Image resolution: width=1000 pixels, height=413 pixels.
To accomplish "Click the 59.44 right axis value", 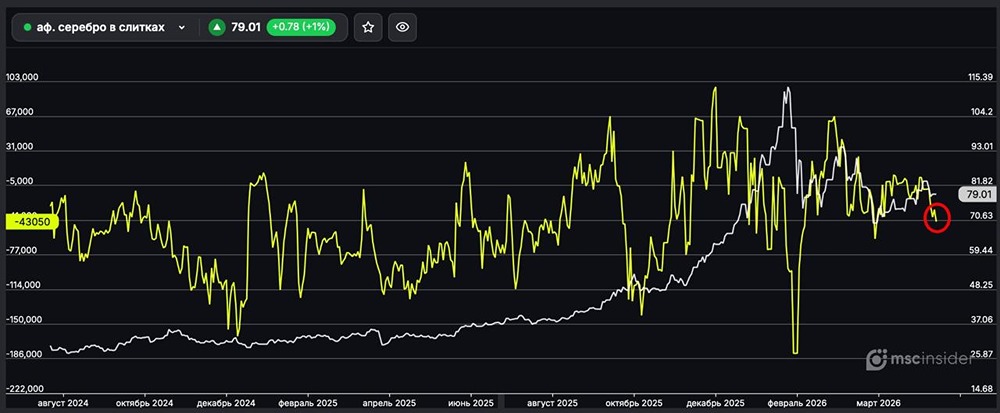I will pyautogui.click(x=982, y=250).
